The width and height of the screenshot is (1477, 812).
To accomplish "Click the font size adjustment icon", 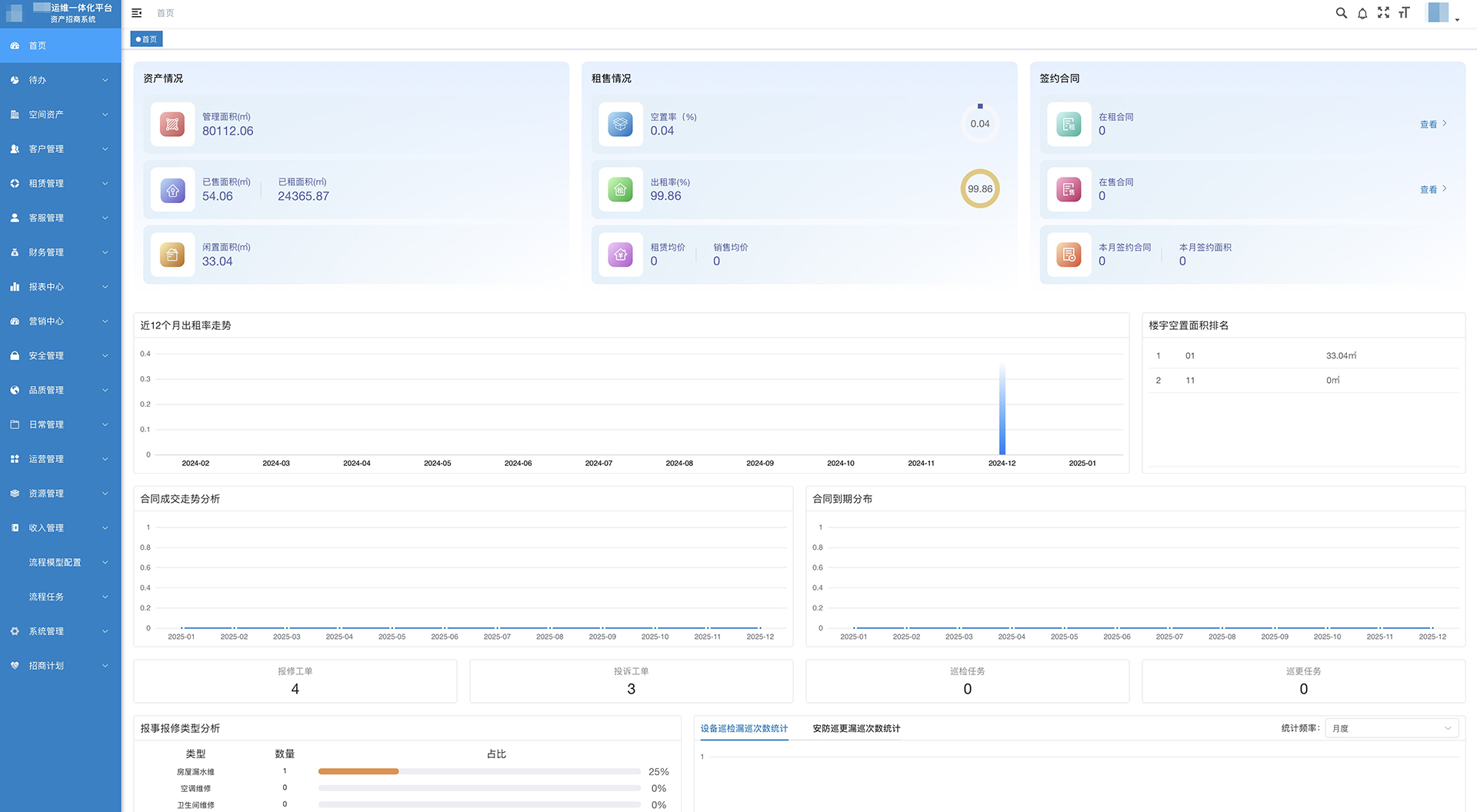I will coord(1404,13).
